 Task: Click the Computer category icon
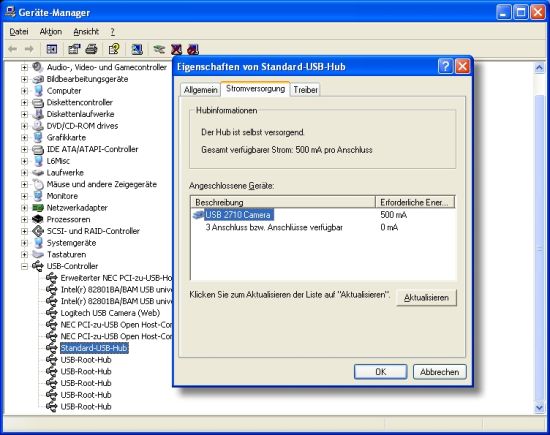click(38, 91)
